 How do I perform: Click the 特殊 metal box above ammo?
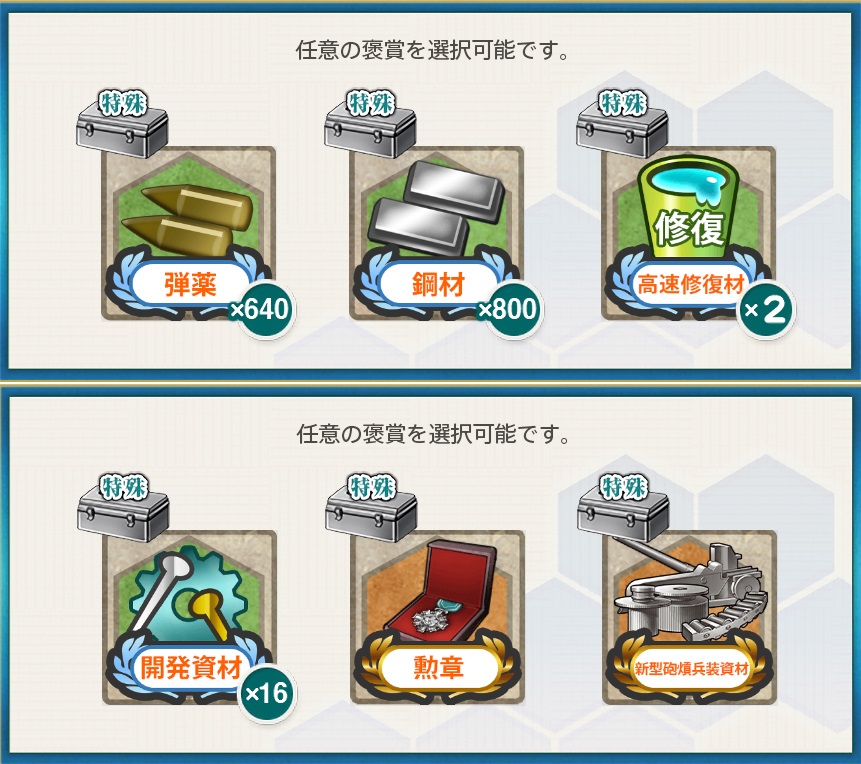122,125
